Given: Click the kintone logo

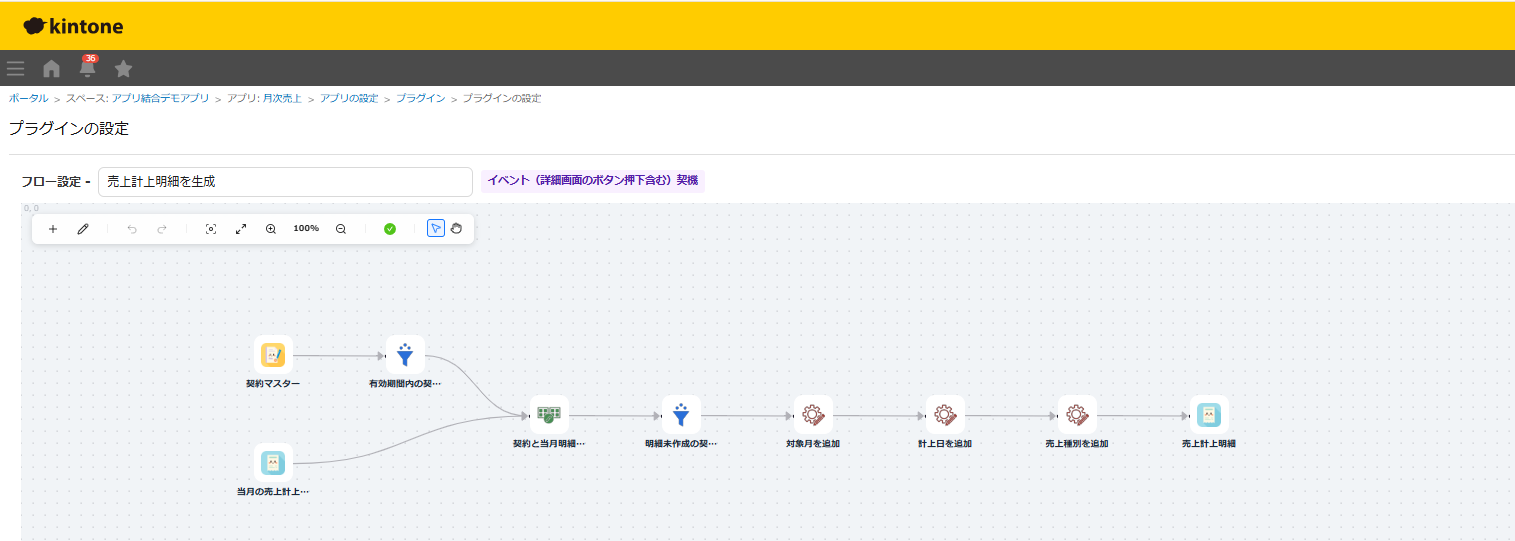Looking at the screenshot, I should pyautogui.click(x=74, y=26).
